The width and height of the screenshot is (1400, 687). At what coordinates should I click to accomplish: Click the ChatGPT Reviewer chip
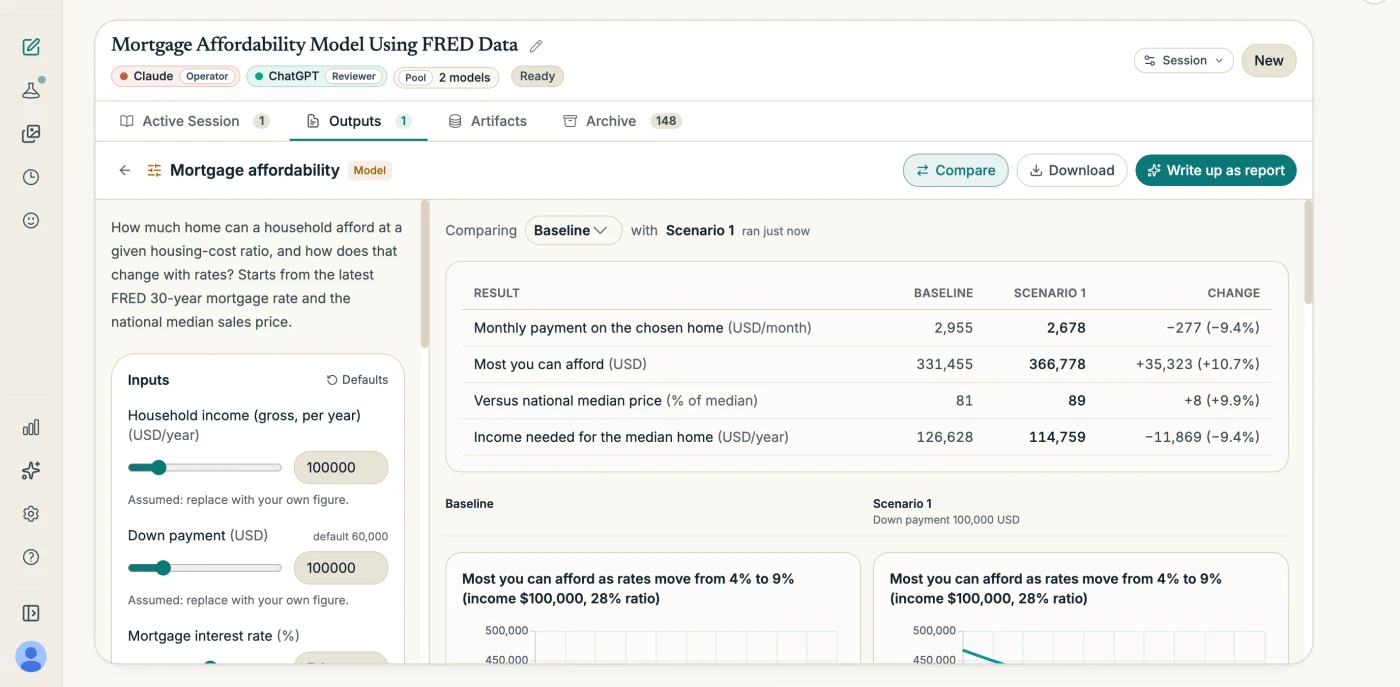[316, 76]
